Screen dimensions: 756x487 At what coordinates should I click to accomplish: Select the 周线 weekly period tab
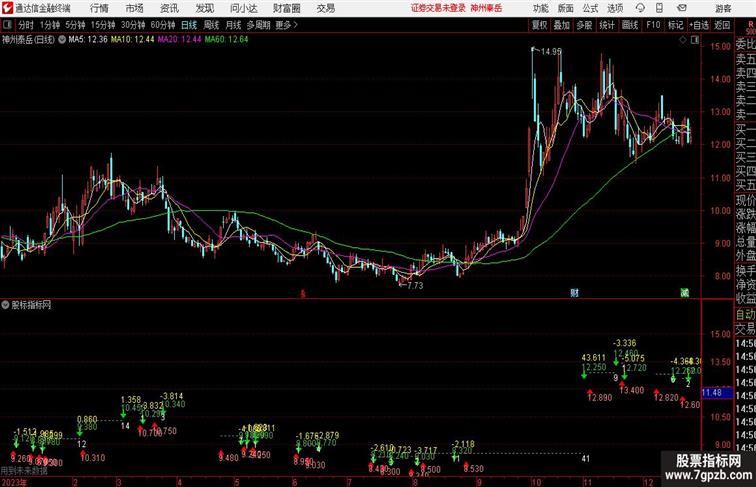point(211,25)
